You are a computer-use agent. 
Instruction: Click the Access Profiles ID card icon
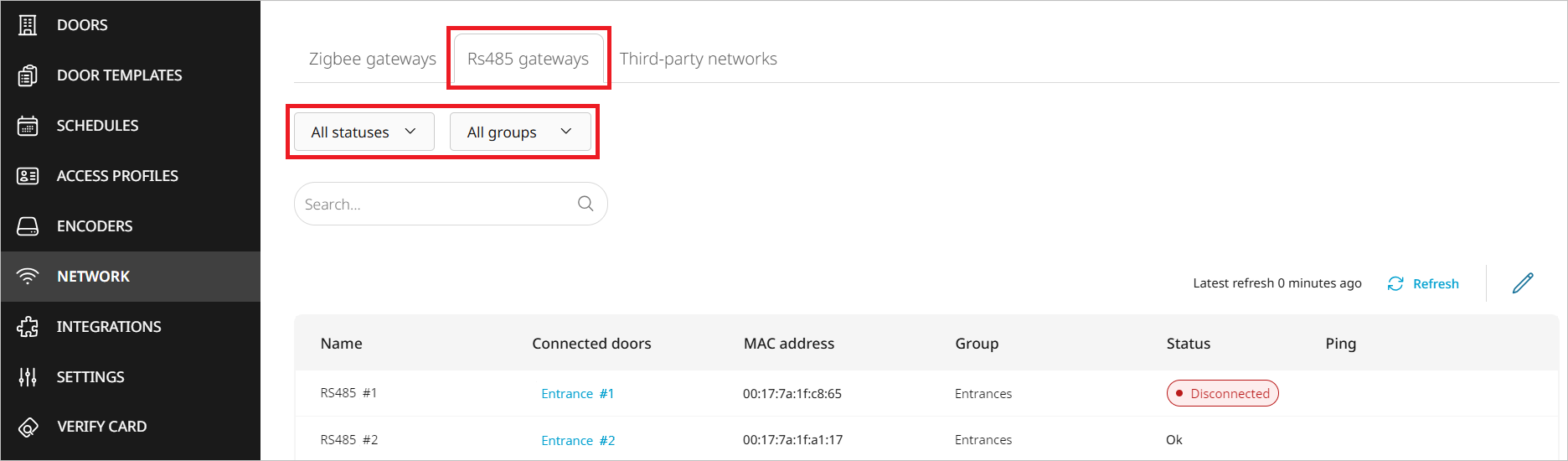point(28,176)
